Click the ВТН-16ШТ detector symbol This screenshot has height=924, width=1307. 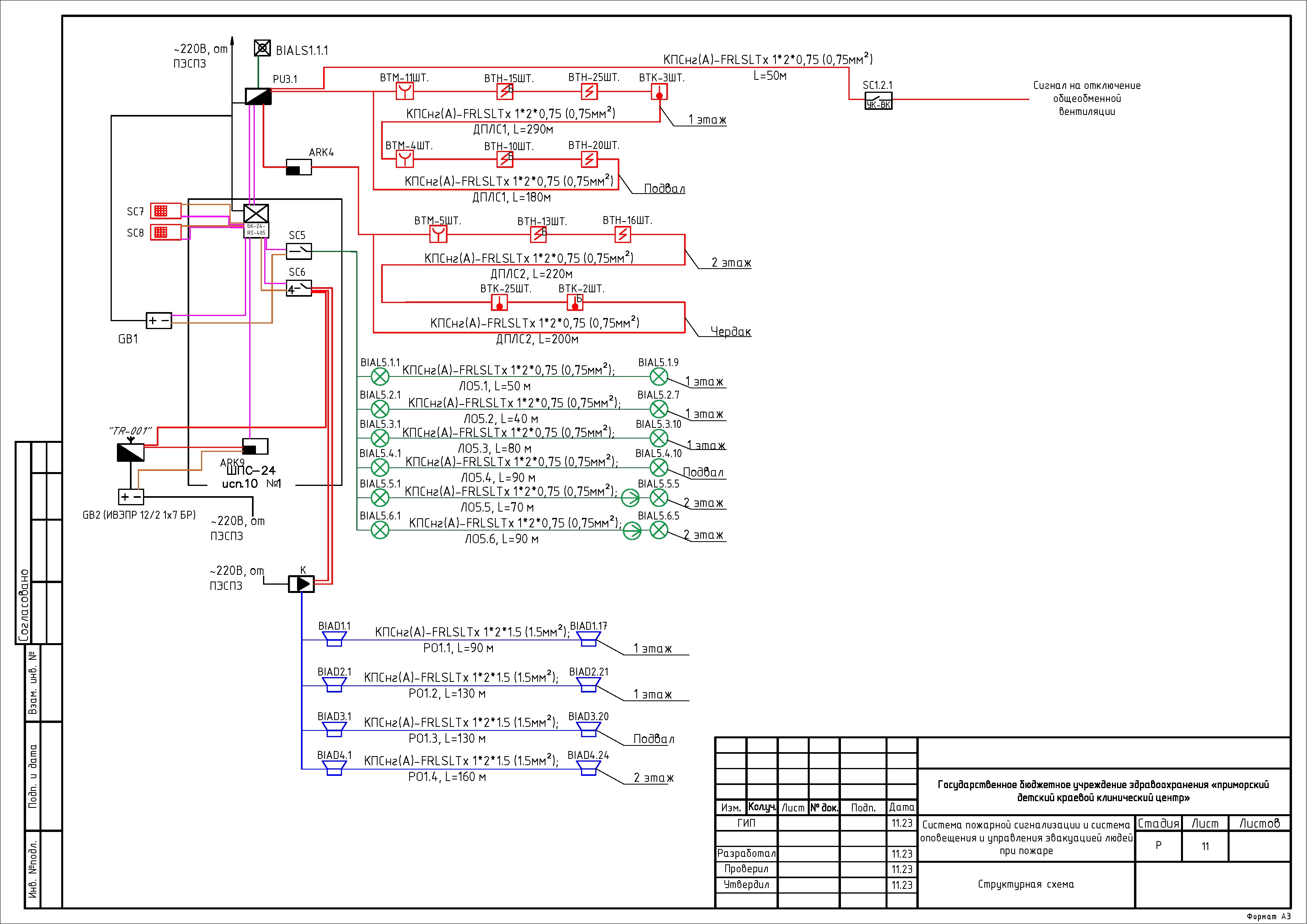[x=623, y=234]
